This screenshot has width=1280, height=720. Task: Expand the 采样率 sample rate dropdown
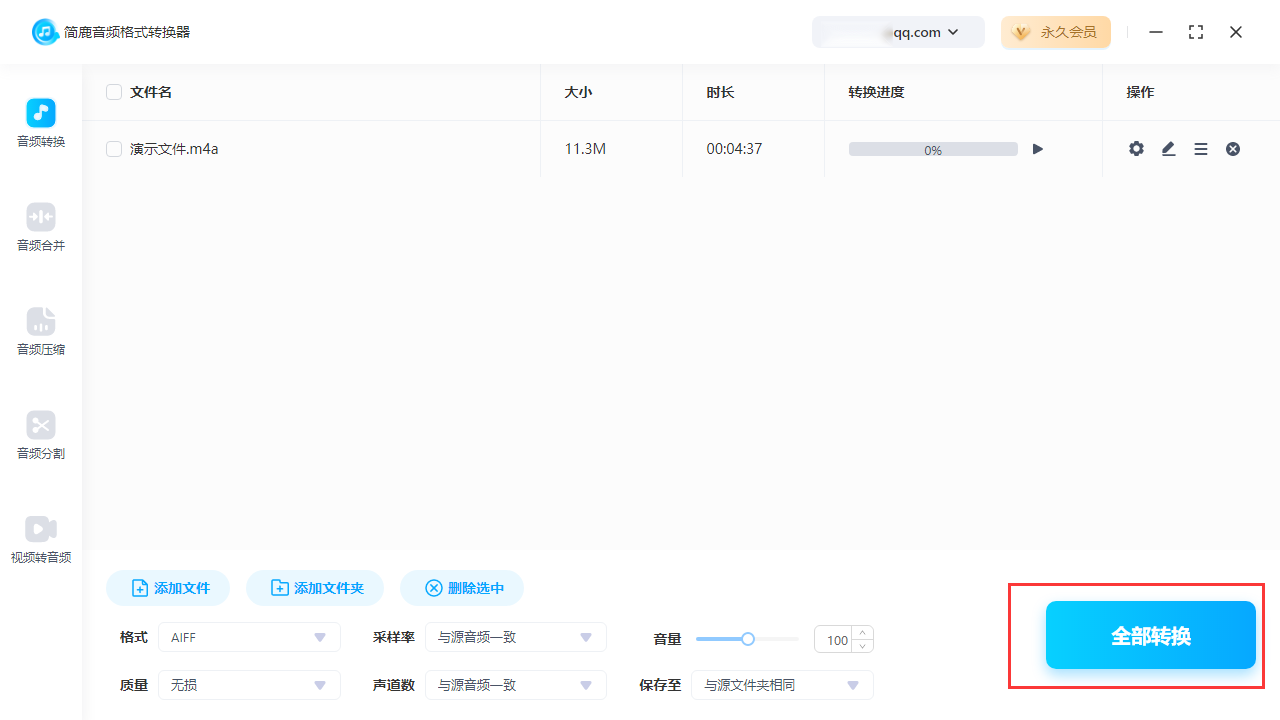[x=516, y=637]
